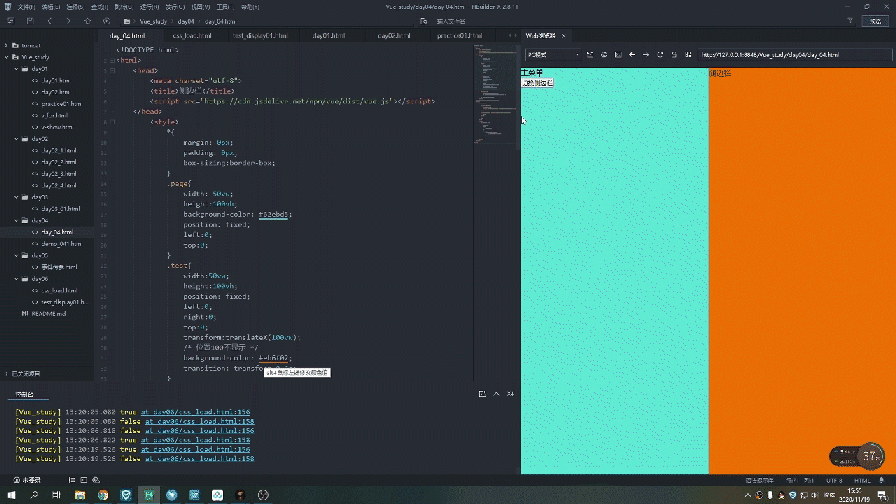Open Windows search from the taskbar
Screen dimensions: 896x504
pyautogui.click(x=34, y=495)
